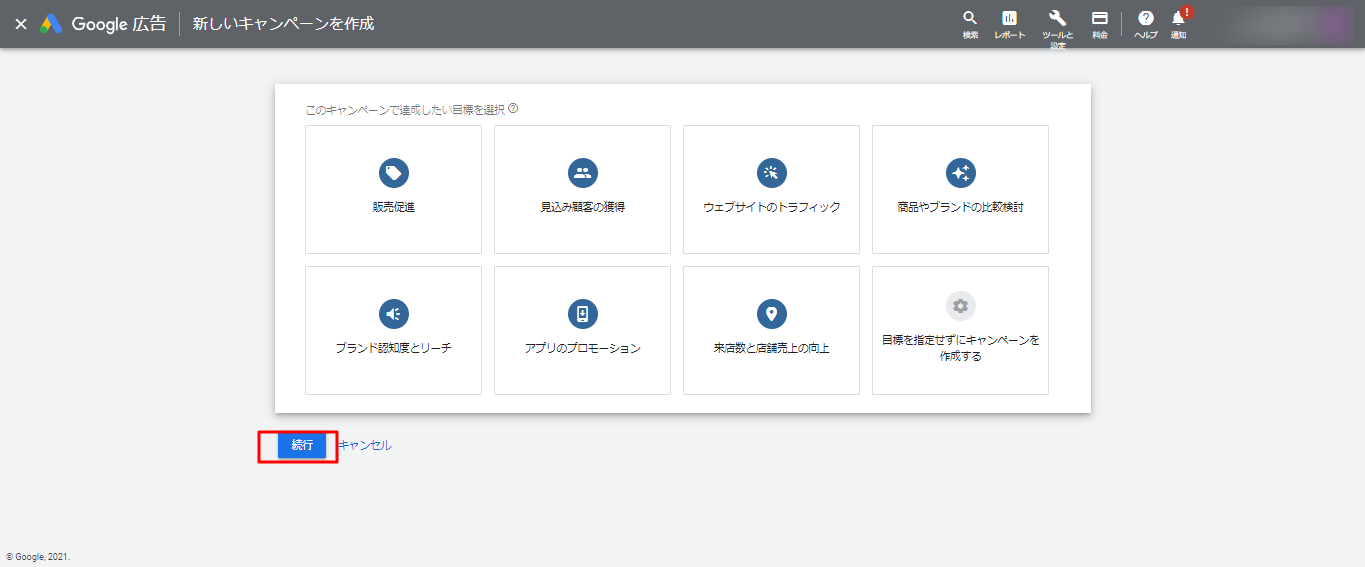Select the 見込み顧客の獲得 people icon
Viewport: 1365px width, 567px height.
click(582, 173)
